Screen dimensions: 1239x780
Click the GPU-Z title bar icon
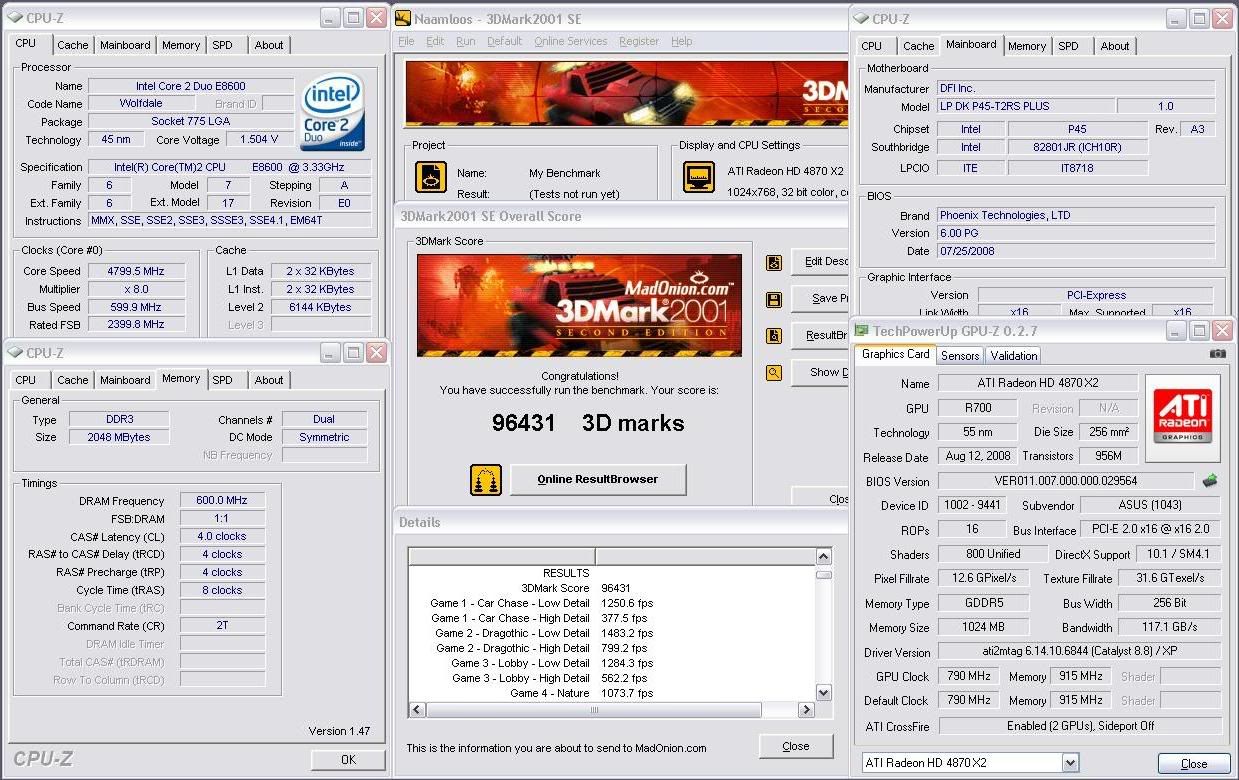861,331
